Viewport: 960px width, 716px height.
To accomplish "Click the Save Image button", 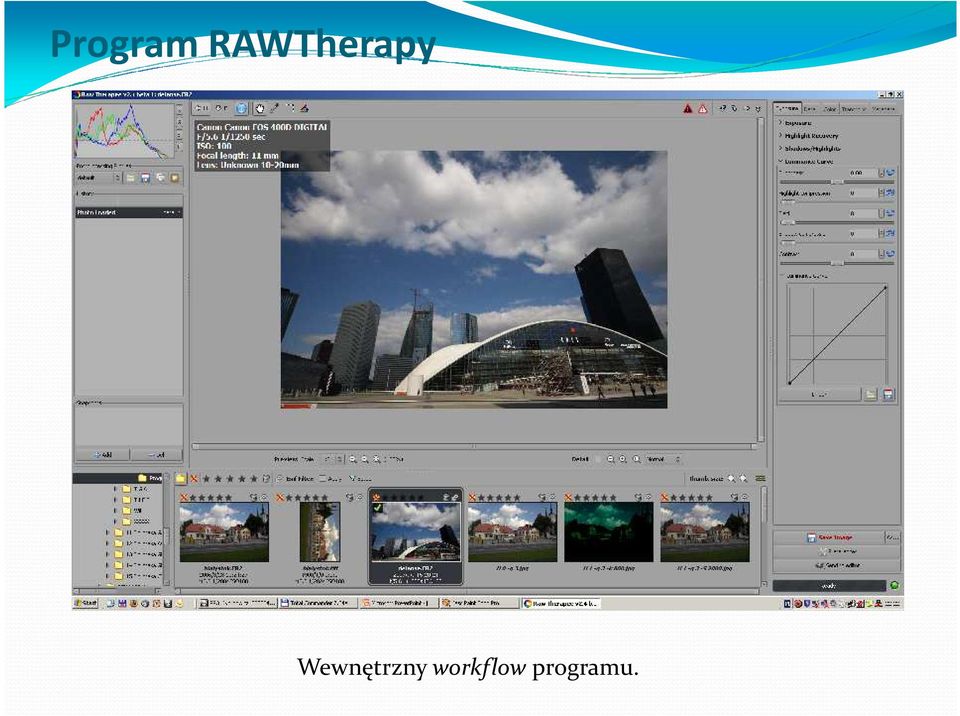I will pos(829,537).
